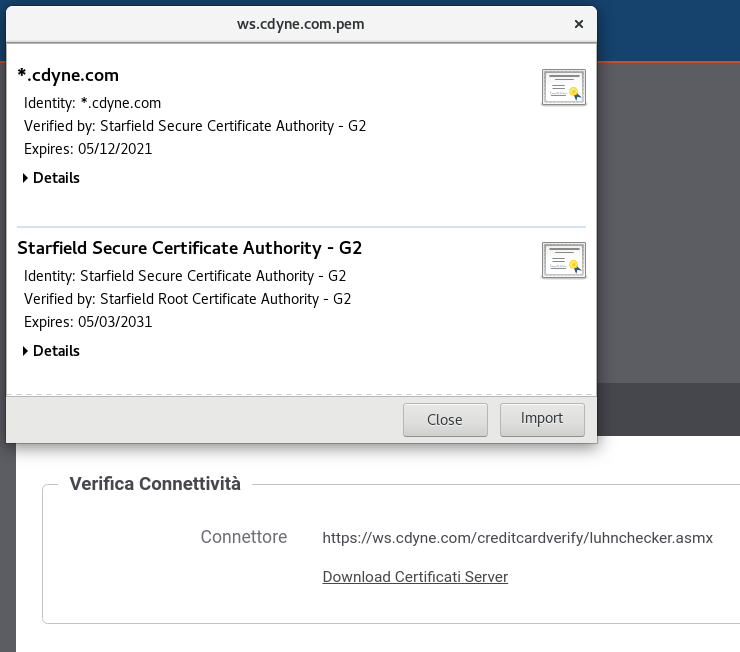Expand Details under Starfield Secure Certificate Authority
Image resolution: width=740 pixels, height=652 pixels.
coord(51,351)
